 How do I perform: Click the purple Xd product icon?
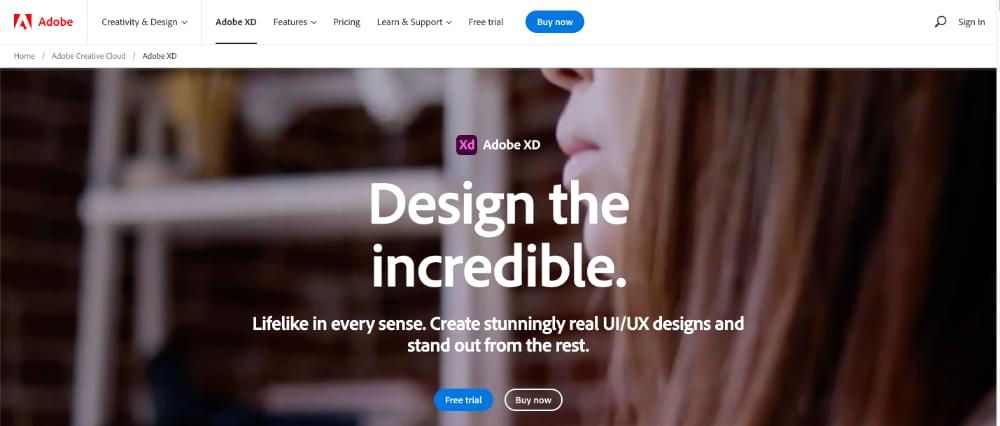tap(466, 145)
